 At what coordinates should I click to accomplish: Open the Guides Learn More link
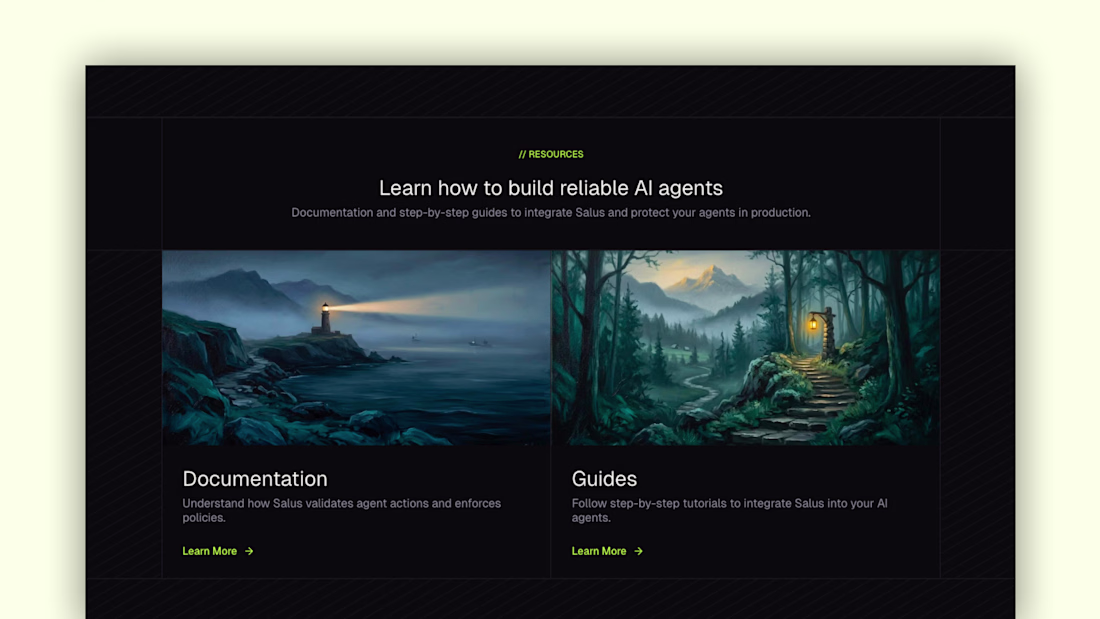point(607,551)
